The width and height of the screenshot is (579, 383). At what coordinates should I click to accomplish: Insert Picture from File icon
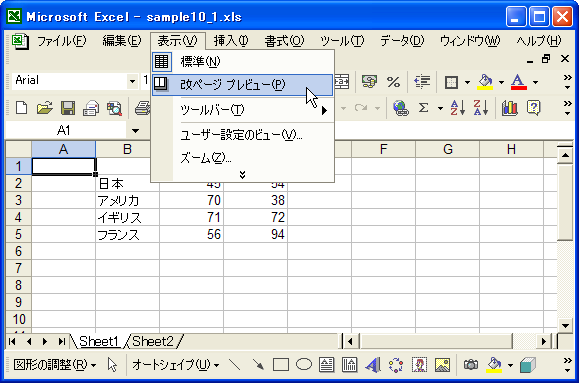[442, 365]
